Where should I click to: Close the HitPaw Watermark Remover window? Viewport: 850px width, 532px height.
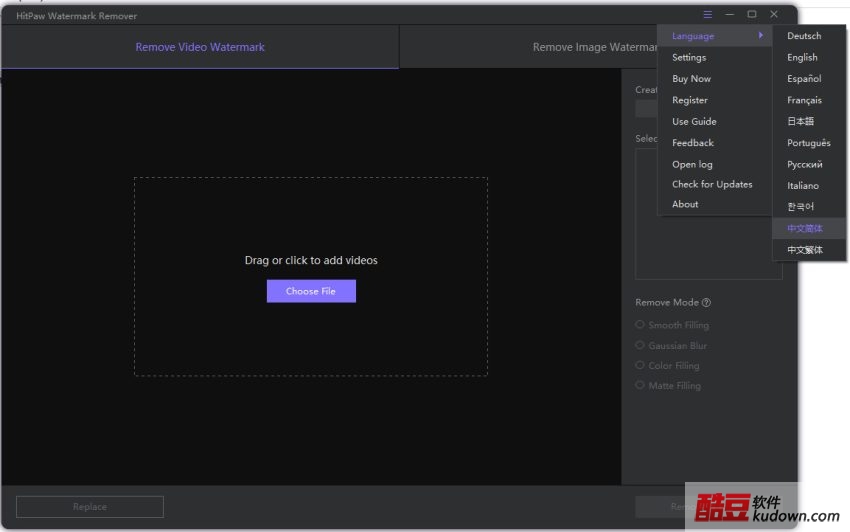click(x=774, y=15)
